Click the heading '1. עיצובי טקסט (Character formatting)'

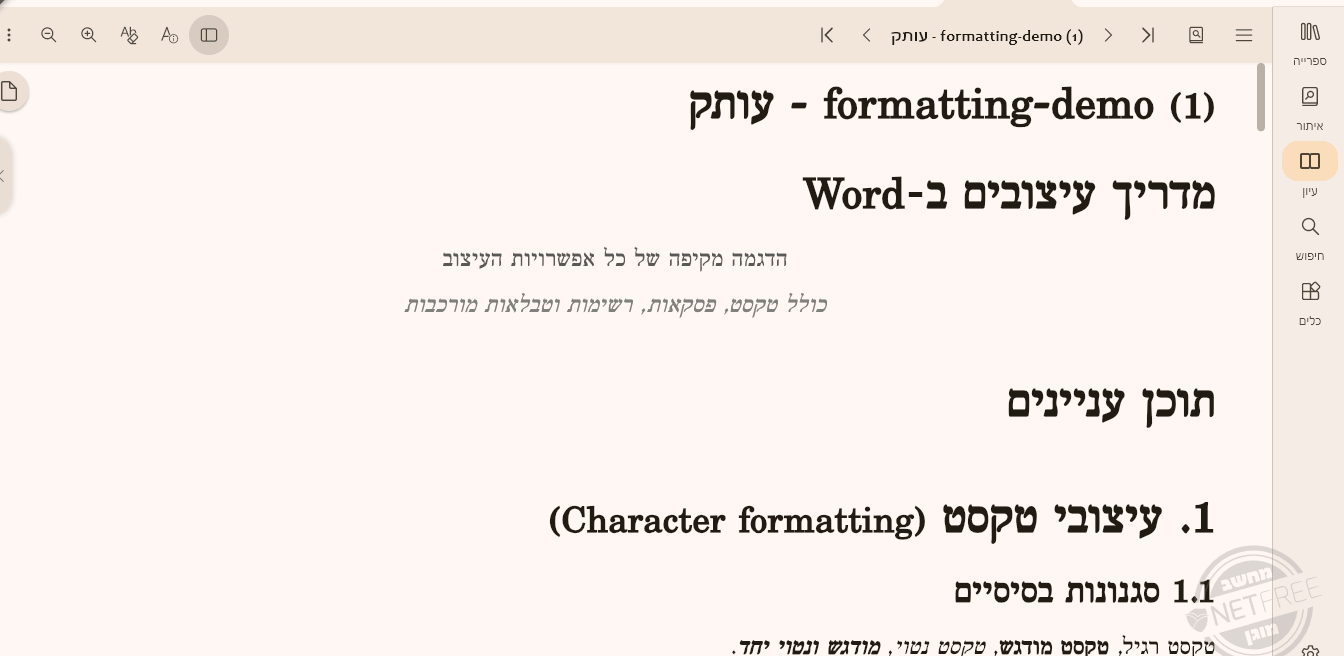pos(882,519)
